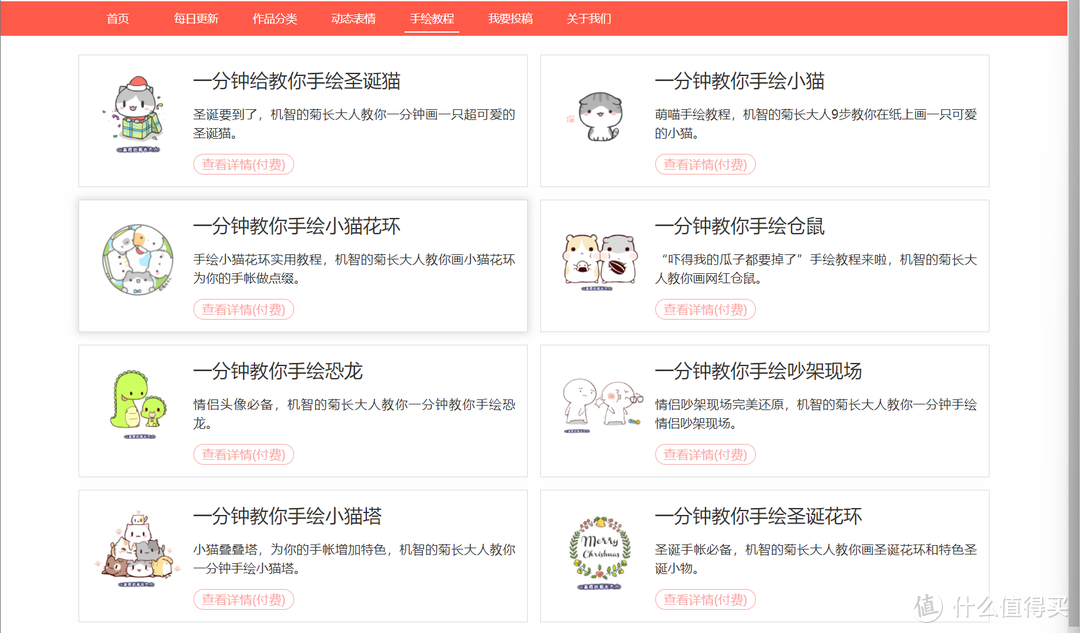Open the 关于我们 page

click(x=589, y=19)
